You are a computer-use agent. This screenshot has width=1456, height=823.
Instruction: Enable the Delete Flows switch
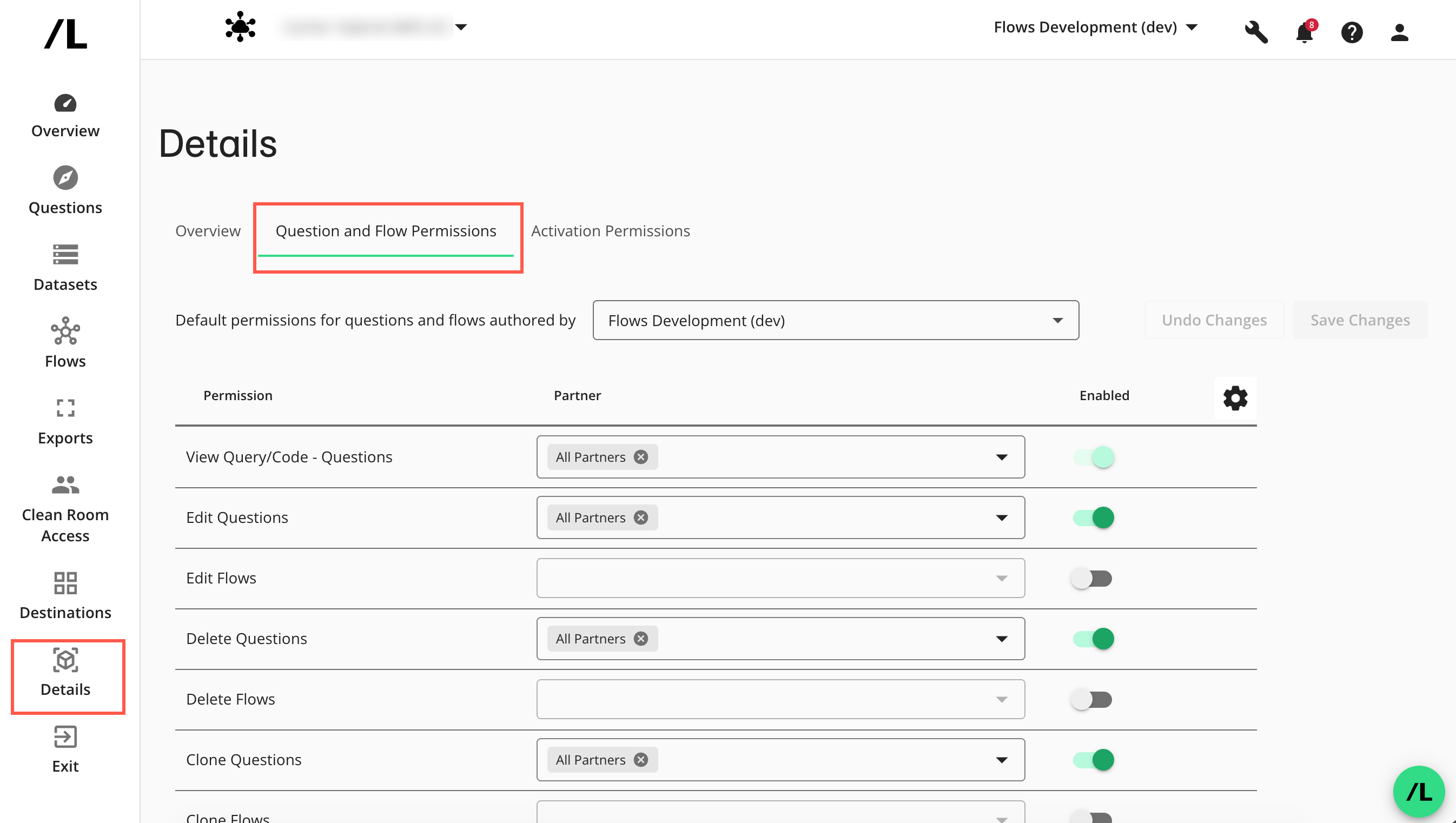coord(1091,699)
